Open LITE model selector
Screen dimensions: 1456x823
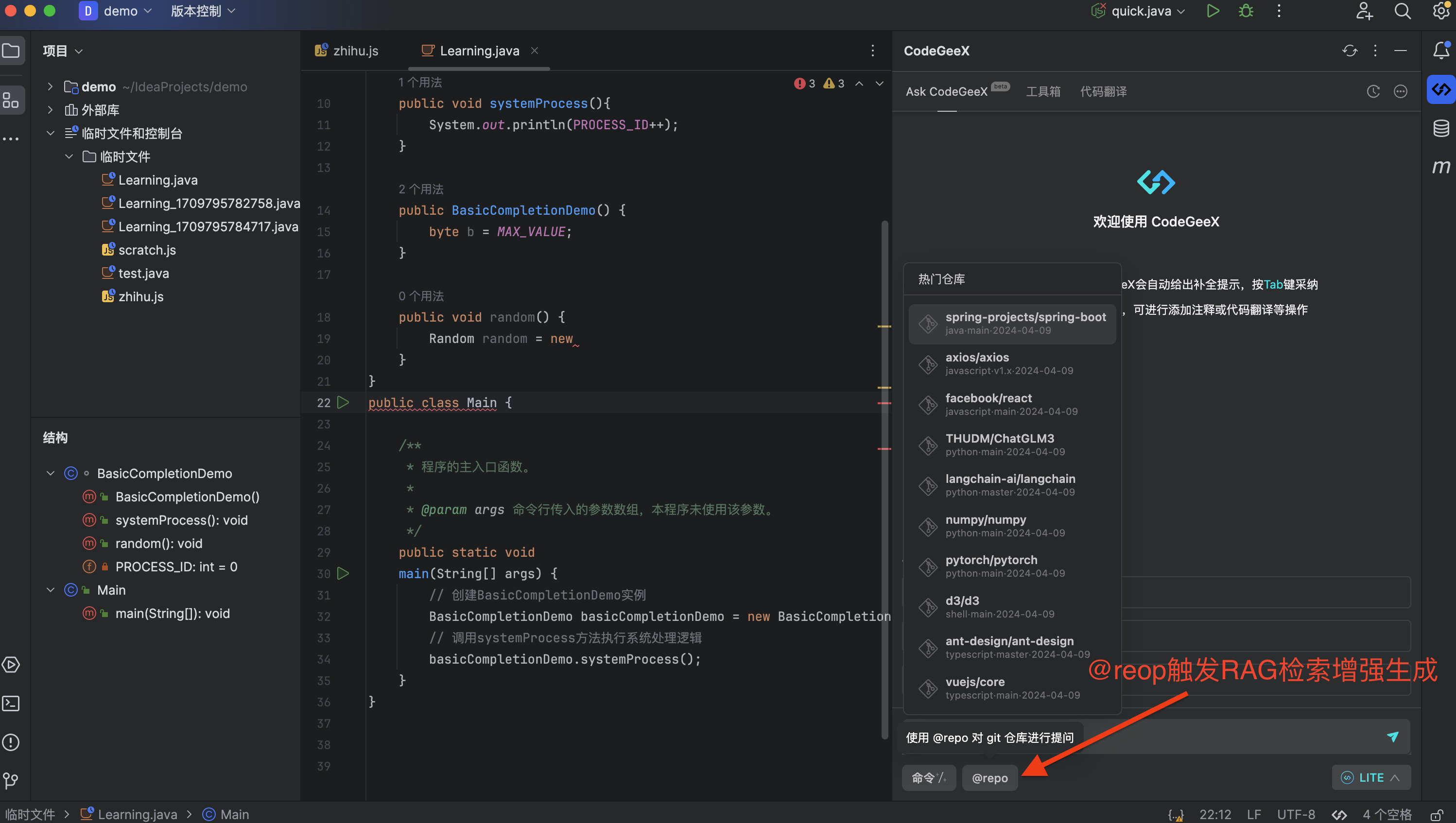point(1371,778)
